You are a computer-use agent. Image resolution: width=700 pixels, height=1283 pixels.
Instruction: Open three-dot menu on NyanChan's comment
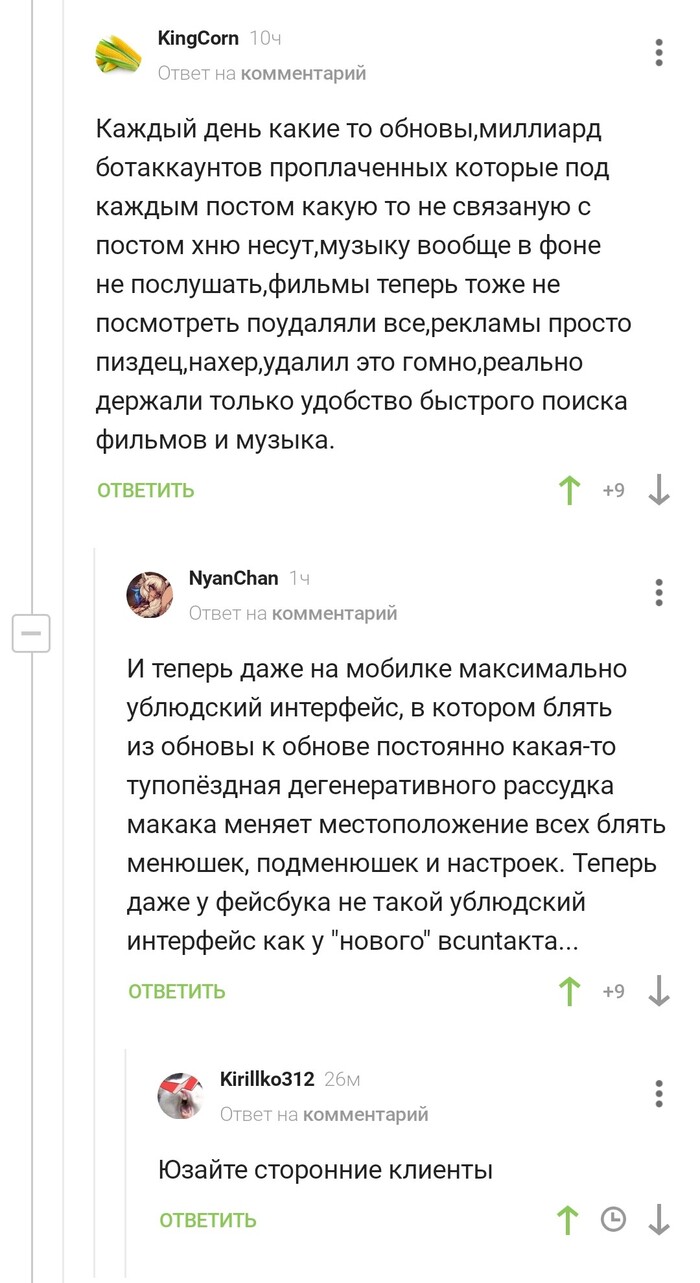(659, 591)
